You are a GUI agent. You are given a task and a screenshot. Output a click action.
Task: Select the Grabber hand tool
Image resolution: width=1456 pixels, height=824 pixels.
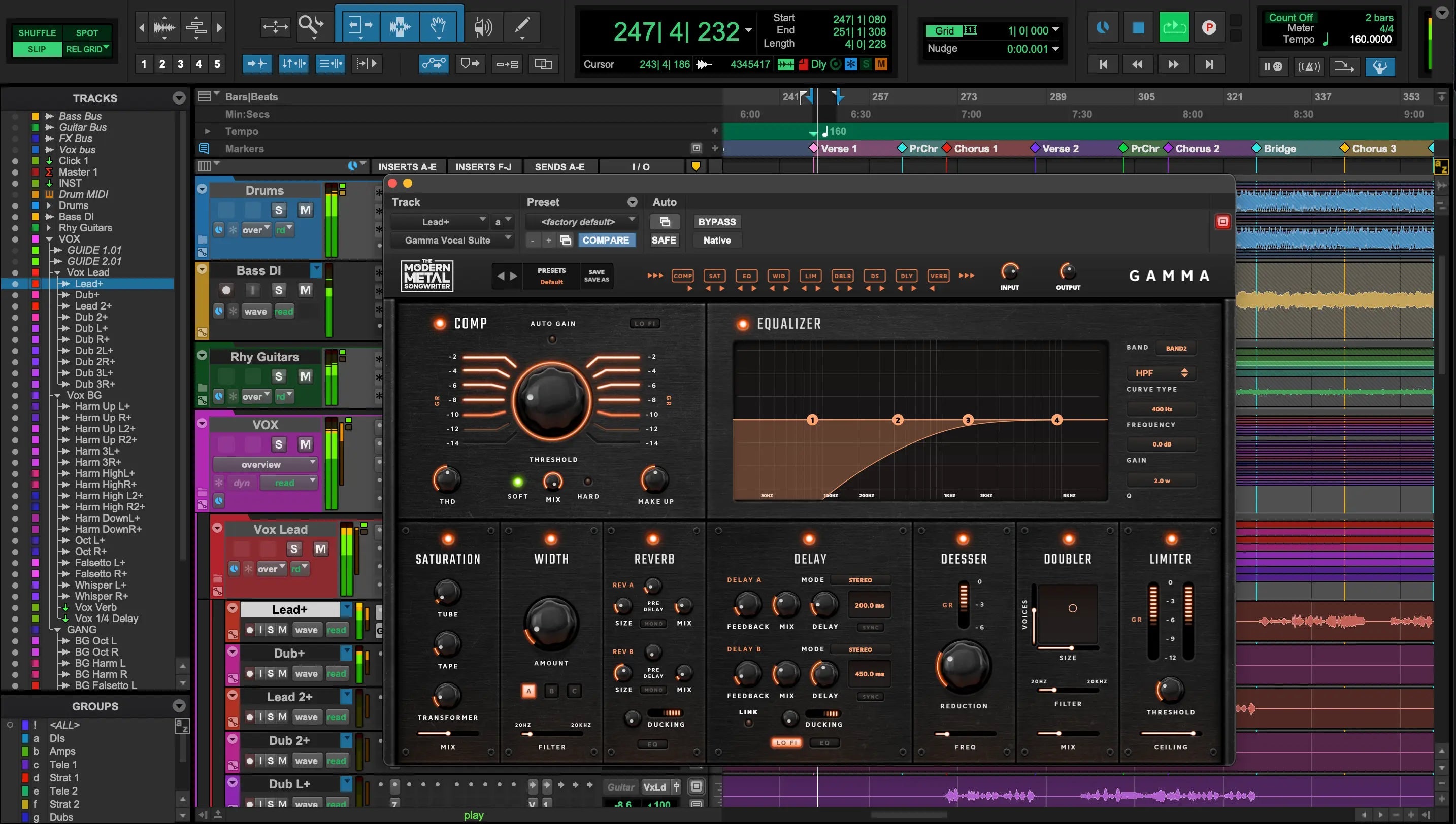438,26
